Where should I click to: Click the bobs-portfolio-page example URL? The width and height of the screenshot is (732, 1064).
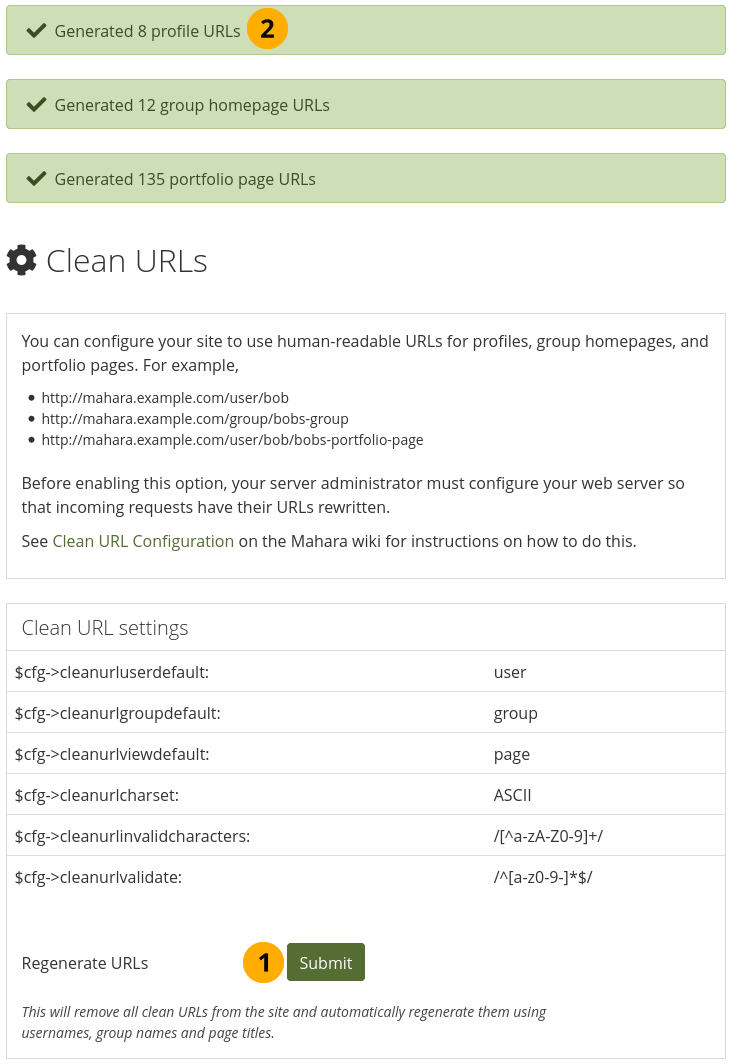pos(232,440)
